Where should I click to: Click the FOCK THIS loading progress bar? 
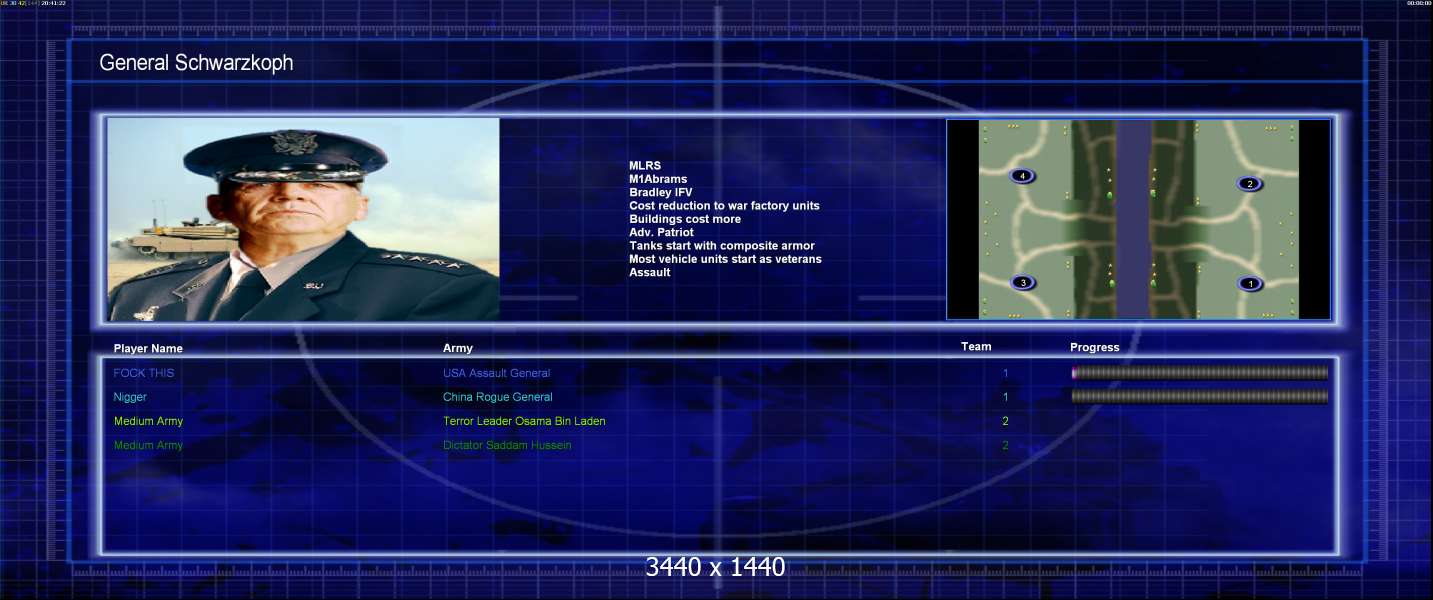pyautogui.click(x=1200, y=373)
